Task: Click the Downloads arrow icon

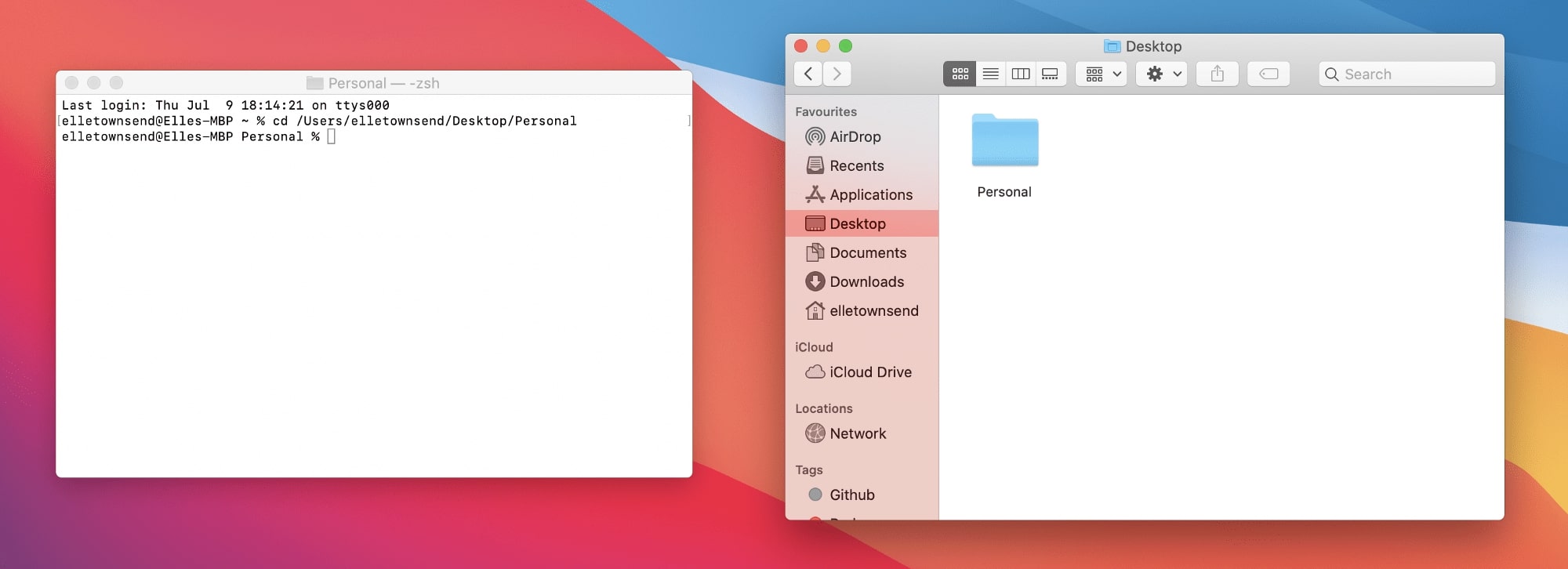Action: click(815, 281)
